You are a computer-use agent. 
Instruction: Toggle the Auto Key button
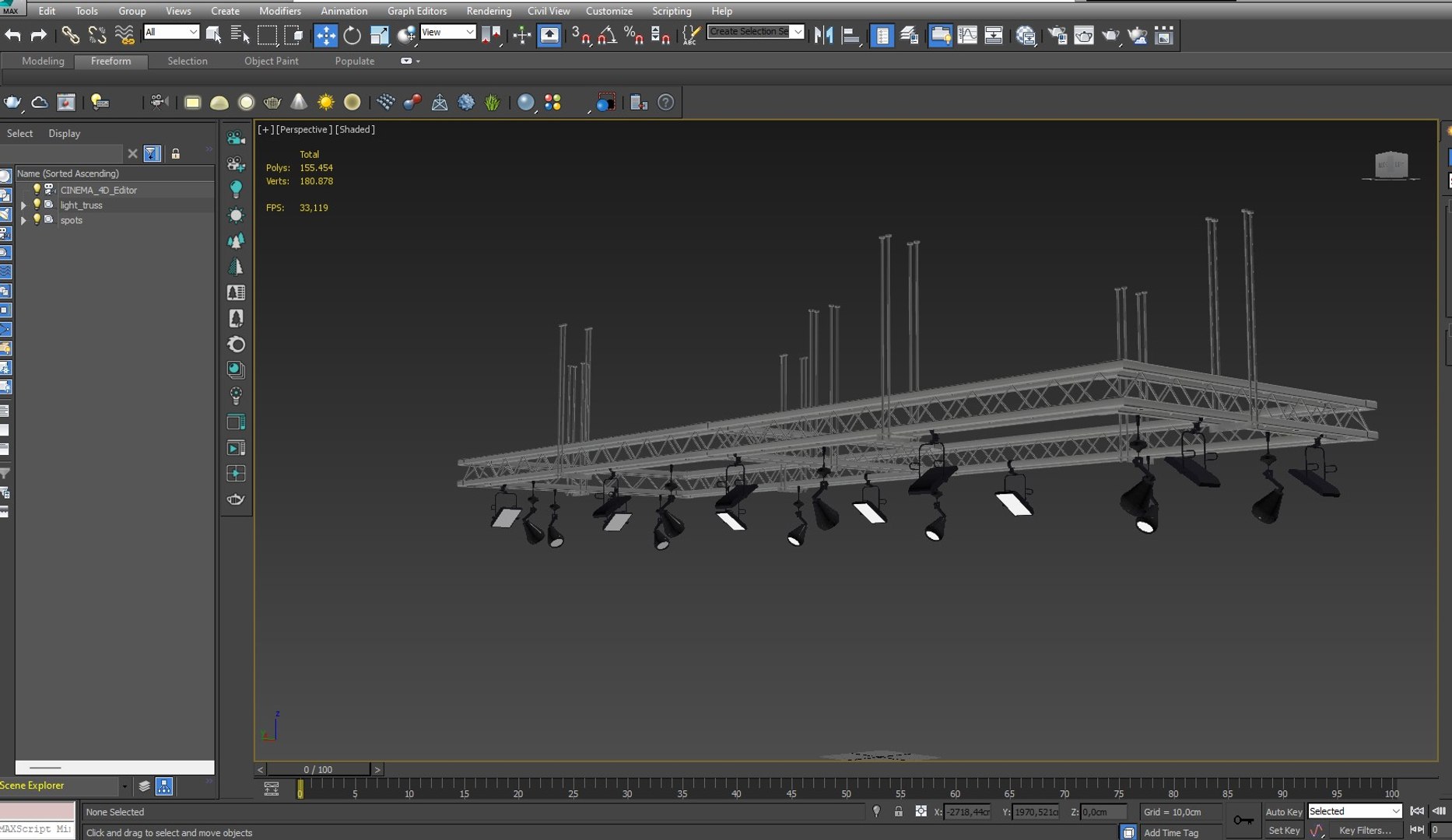point(1283,811)
